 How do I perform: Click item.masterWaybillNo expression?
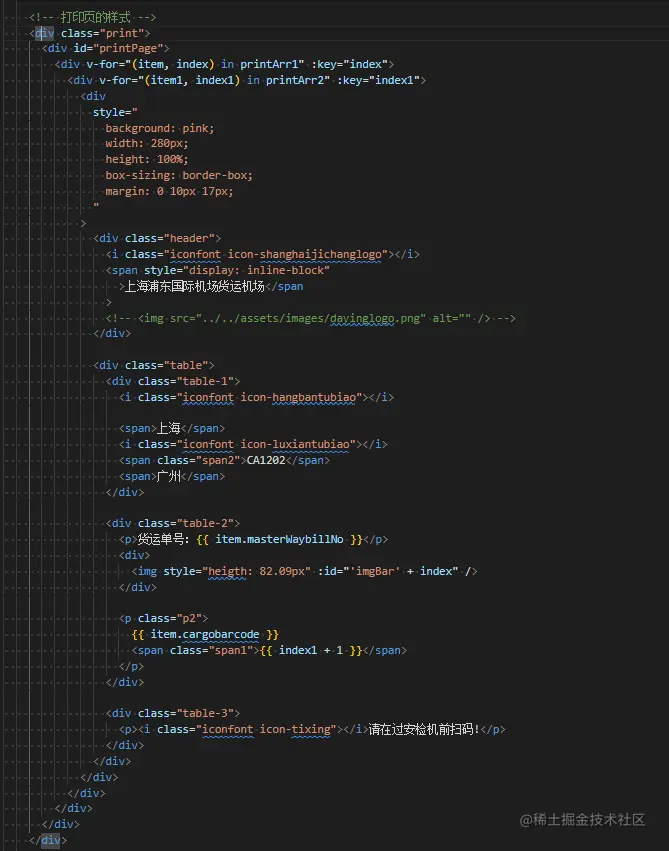click(x=279, y=539)
